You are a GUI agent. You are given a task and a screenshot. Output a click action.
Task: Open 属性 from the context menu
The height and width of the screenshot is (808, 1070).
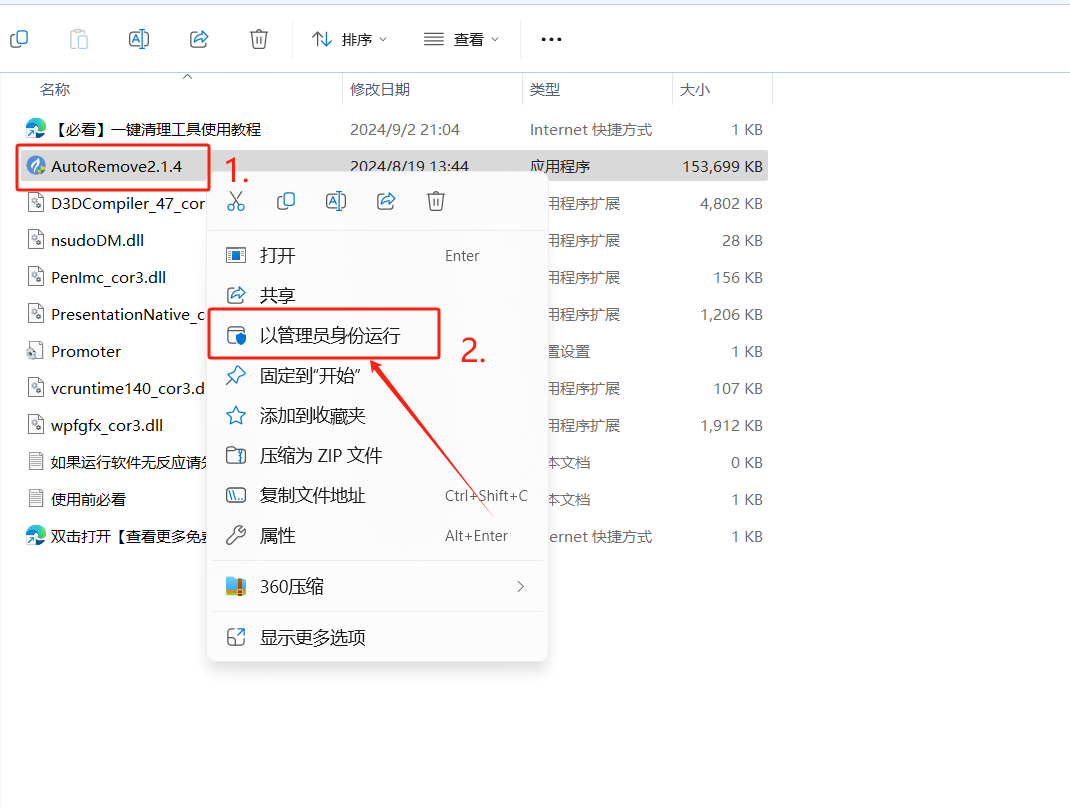[x=377, y=536]
